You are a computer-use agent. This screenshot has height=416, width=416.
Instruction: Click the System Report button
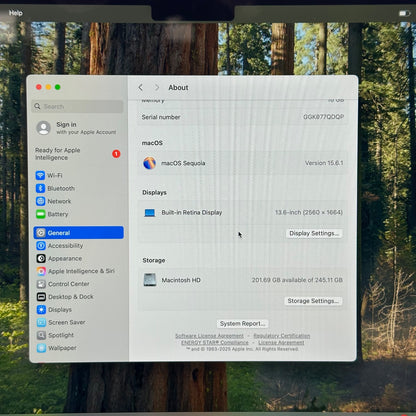[x=242, y=324]
